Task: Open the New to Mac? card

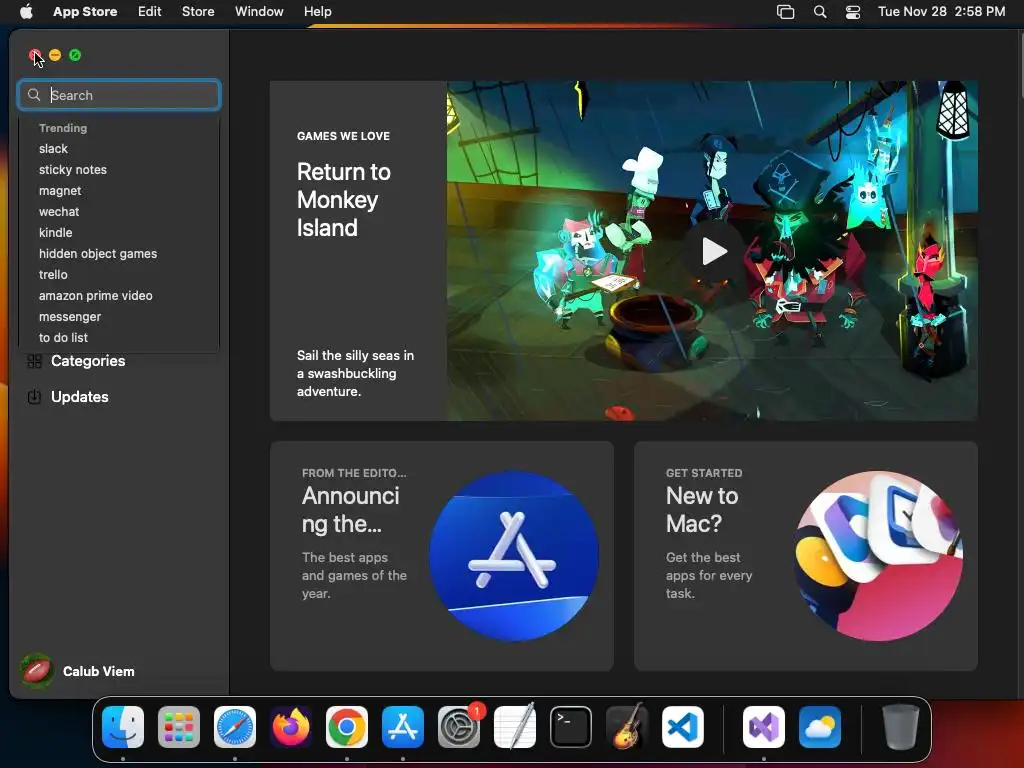Action: tap(806, 556)
